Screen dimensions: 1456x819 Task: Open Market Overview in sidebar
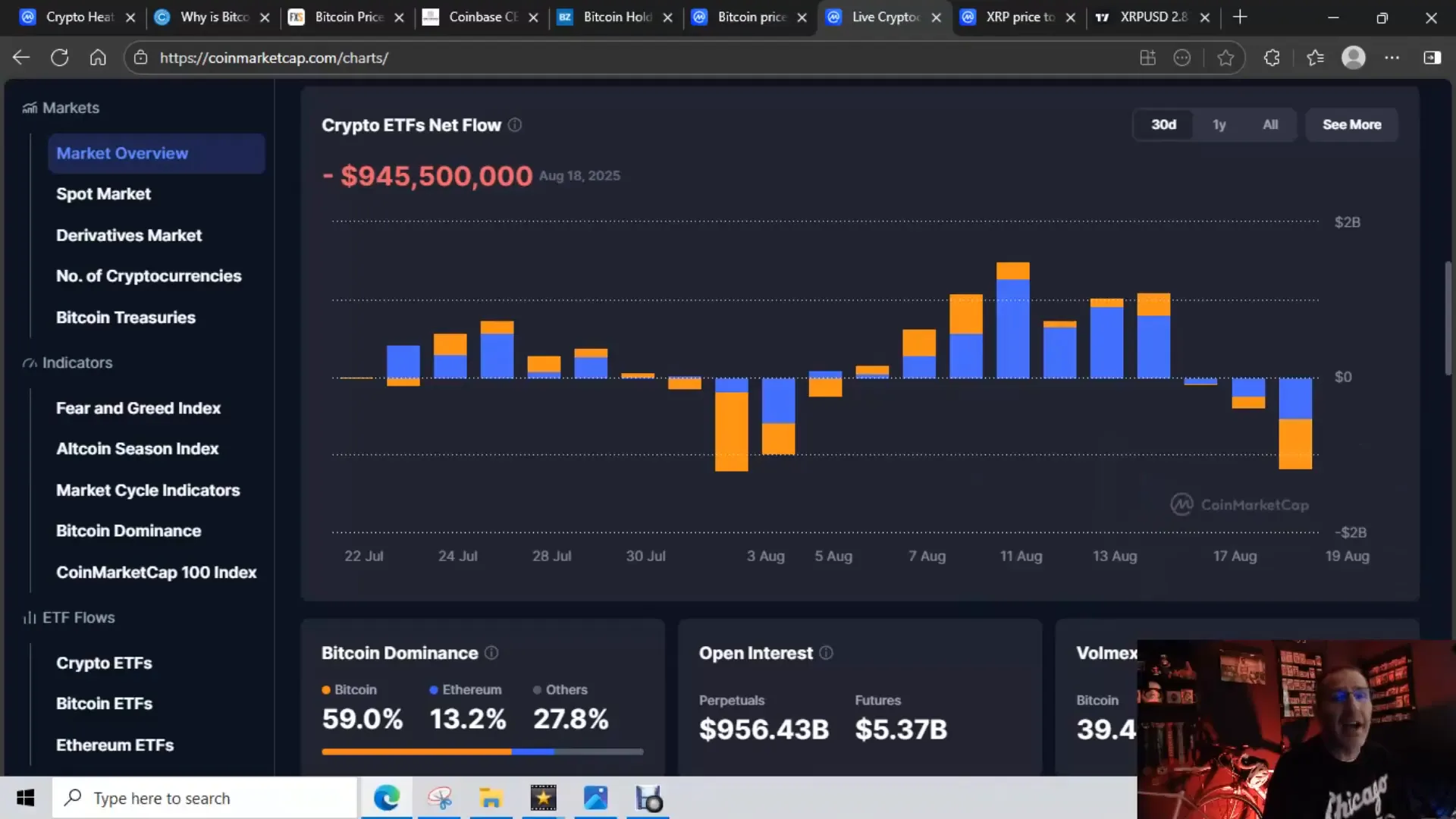[x=156, y=153]
